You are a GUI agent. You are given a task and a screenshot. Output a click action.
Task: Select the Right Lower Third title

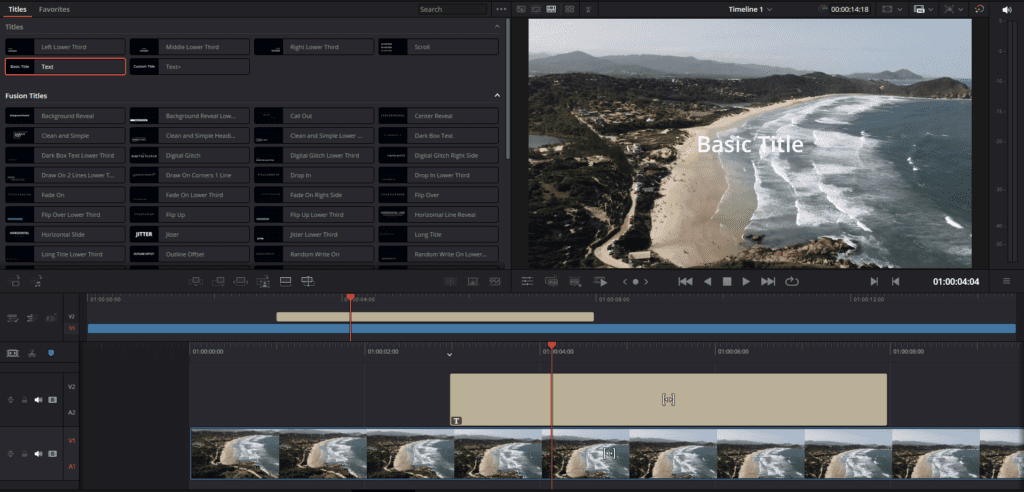coord(314,47)
